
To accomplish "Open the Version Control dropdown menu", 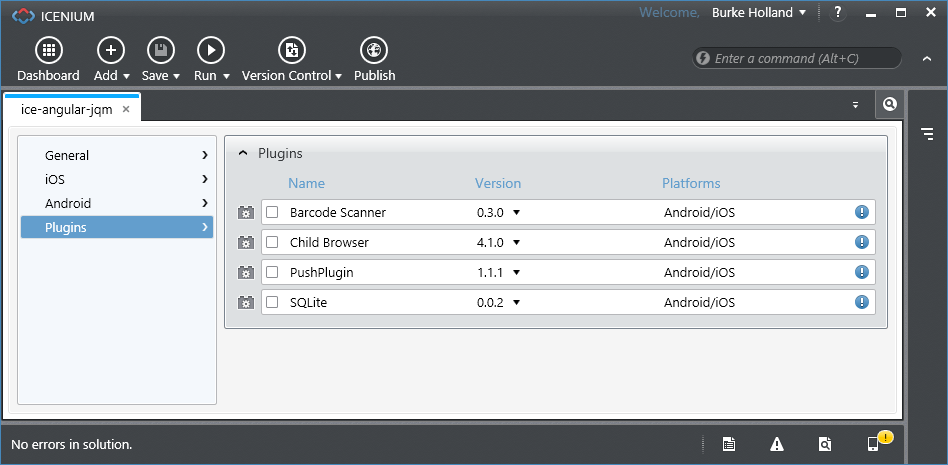I will pyautogui.click(x=291, y=75).
